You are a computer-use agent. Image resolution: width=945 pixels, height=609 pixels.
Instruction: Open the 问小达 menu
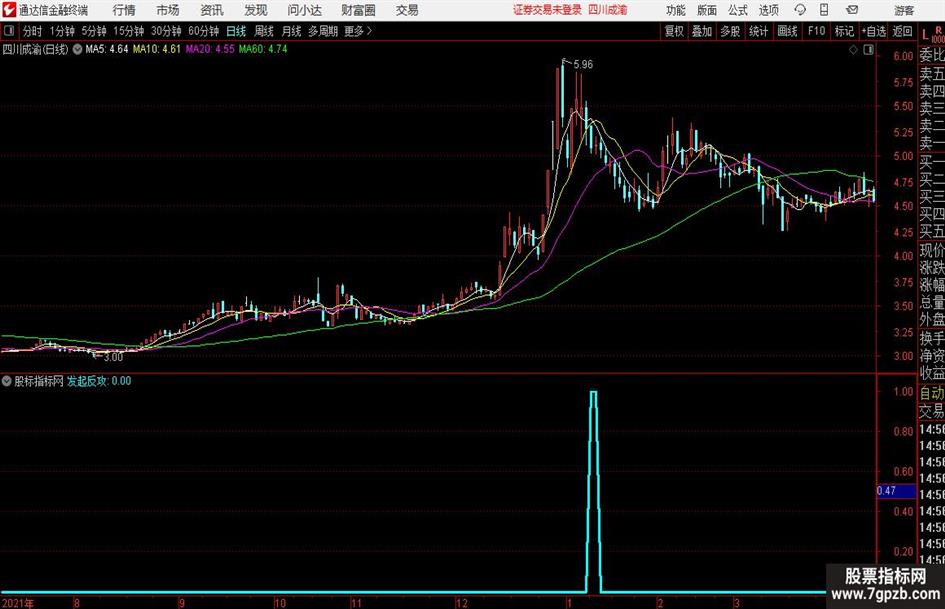click(x=304, y=10)
